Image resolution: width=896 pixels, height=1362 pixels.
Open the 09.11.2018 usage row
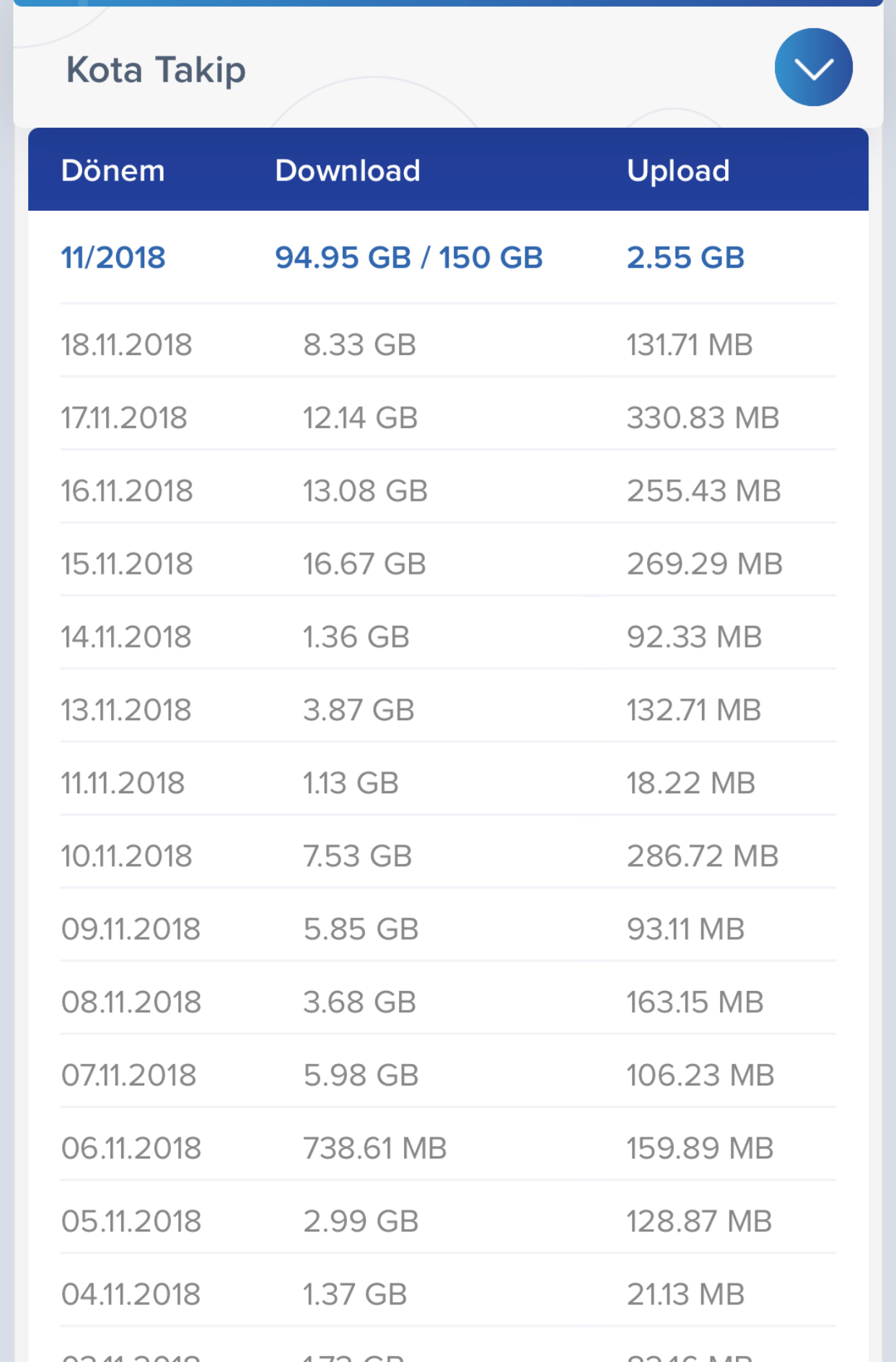tap(448, 929)
